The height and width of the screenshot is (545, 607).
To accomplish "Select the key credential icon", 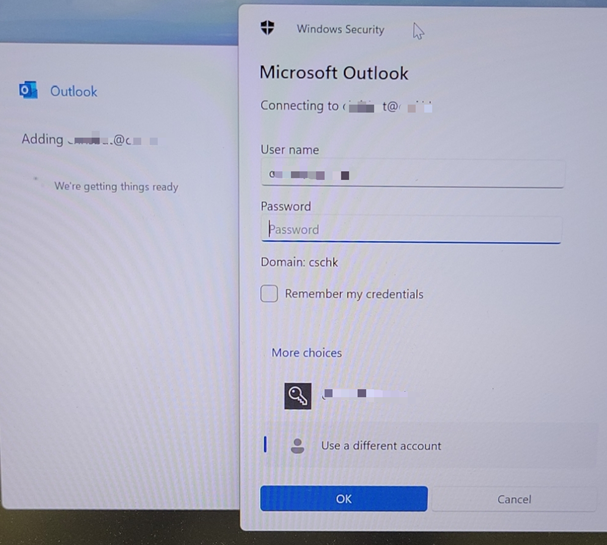I will [x=298, y=396].
